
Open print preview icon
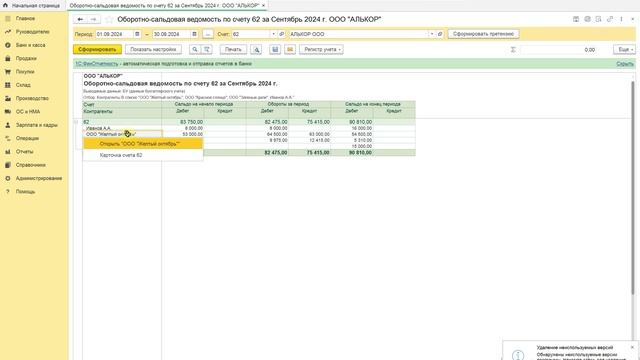click(256, 49)
